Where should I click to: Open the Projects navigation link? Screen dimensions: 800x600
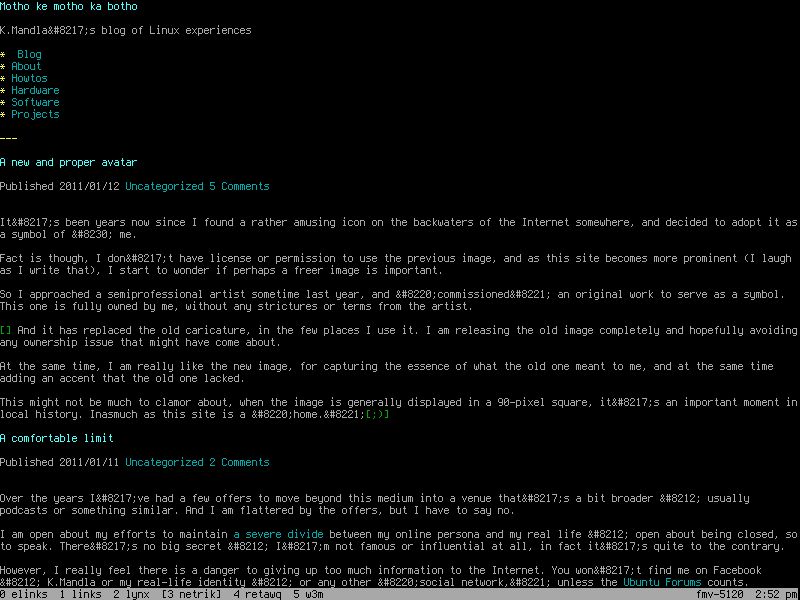click(x=36, y=114)
